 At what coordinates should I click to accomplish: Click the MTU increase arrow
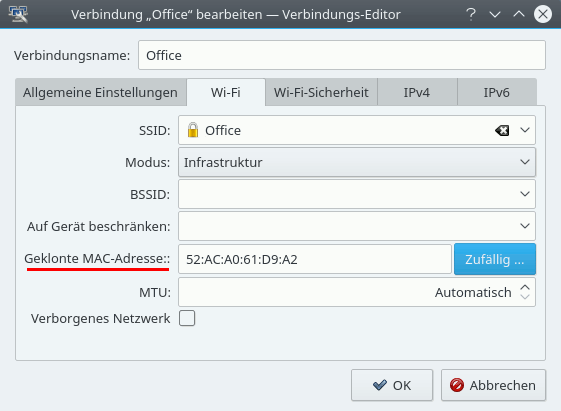[x=525, y=288]
